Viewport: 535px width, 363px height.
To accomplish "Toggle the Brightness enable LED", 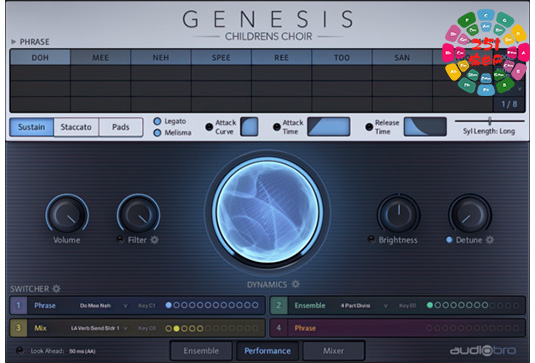I will pyautogui.click(x=371, y=239).
